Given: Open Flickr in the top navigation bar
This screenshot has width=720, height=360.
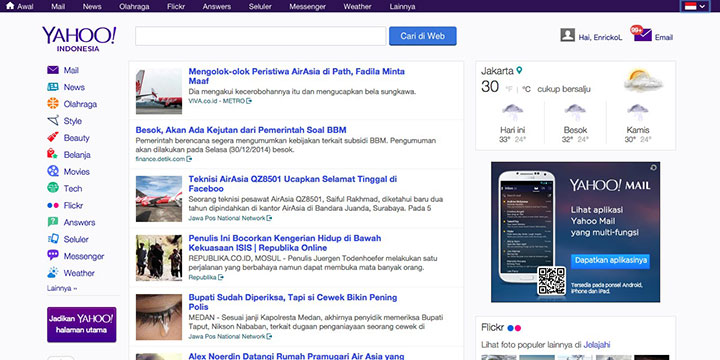Looking at the screenshot, I should click(176, 6).
